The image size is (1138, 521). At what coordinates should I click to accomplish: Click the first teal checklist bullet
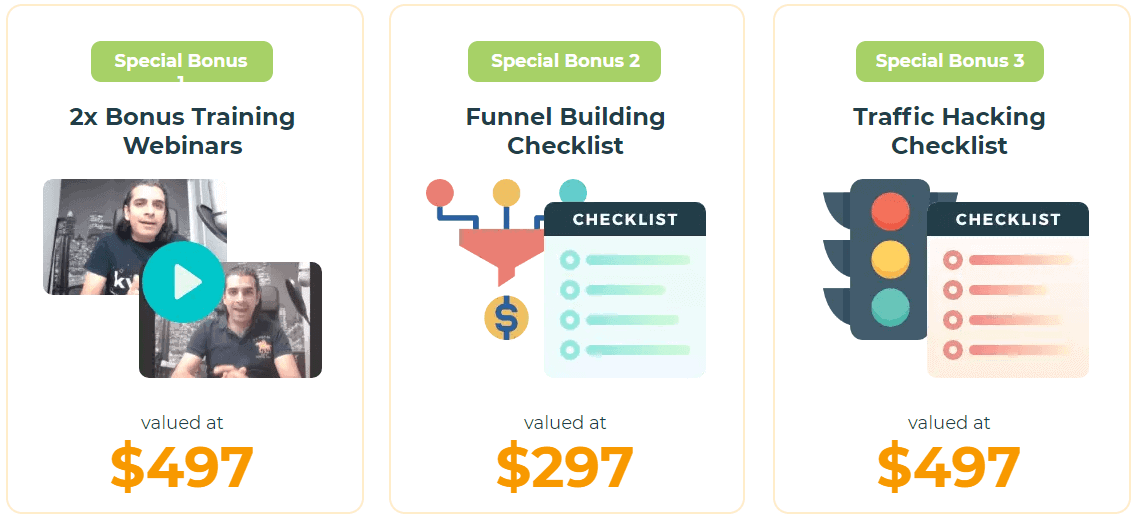tap(570, 260)
